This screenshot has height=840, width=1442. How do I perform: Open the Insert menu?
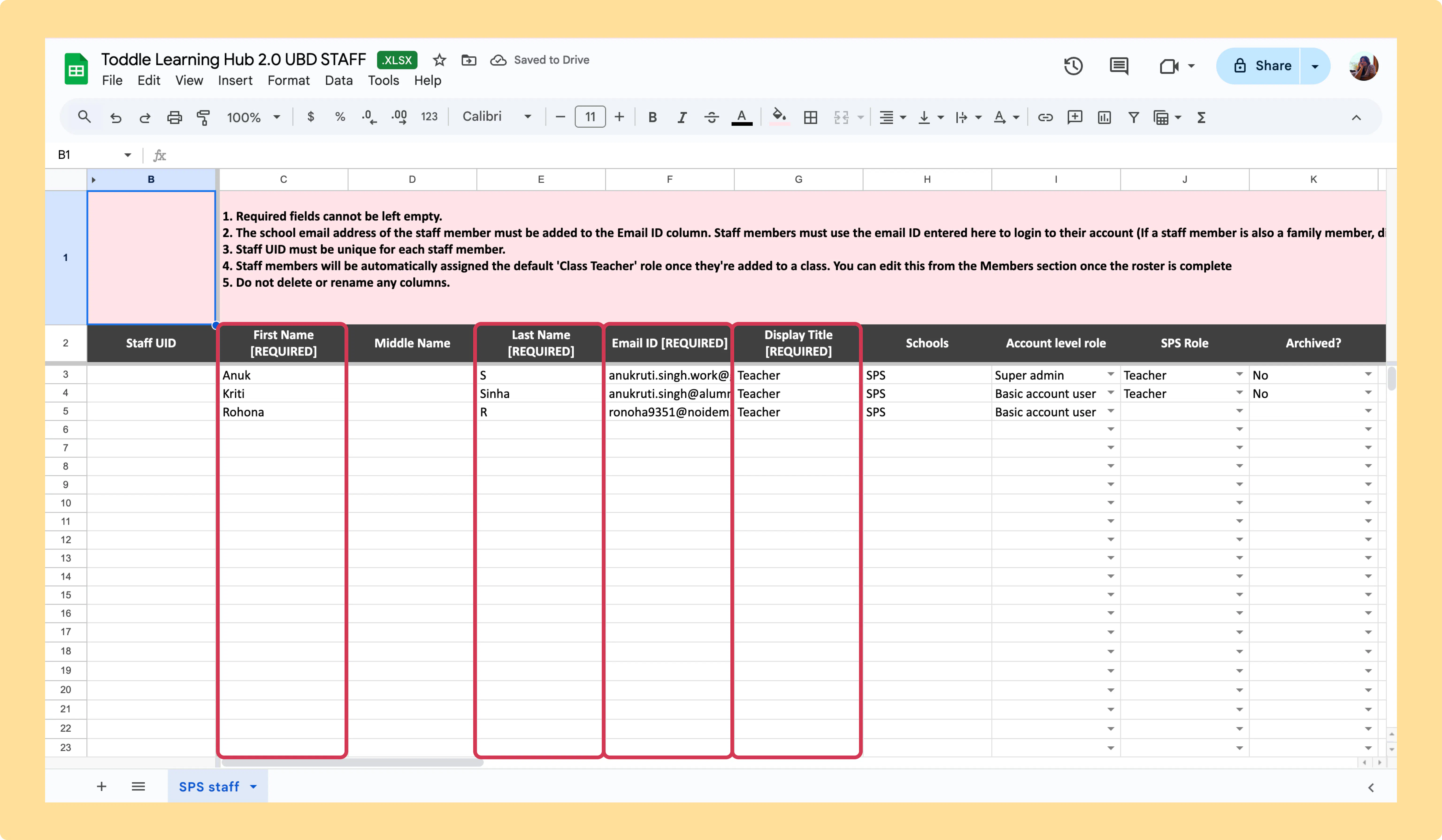point(235,81)
